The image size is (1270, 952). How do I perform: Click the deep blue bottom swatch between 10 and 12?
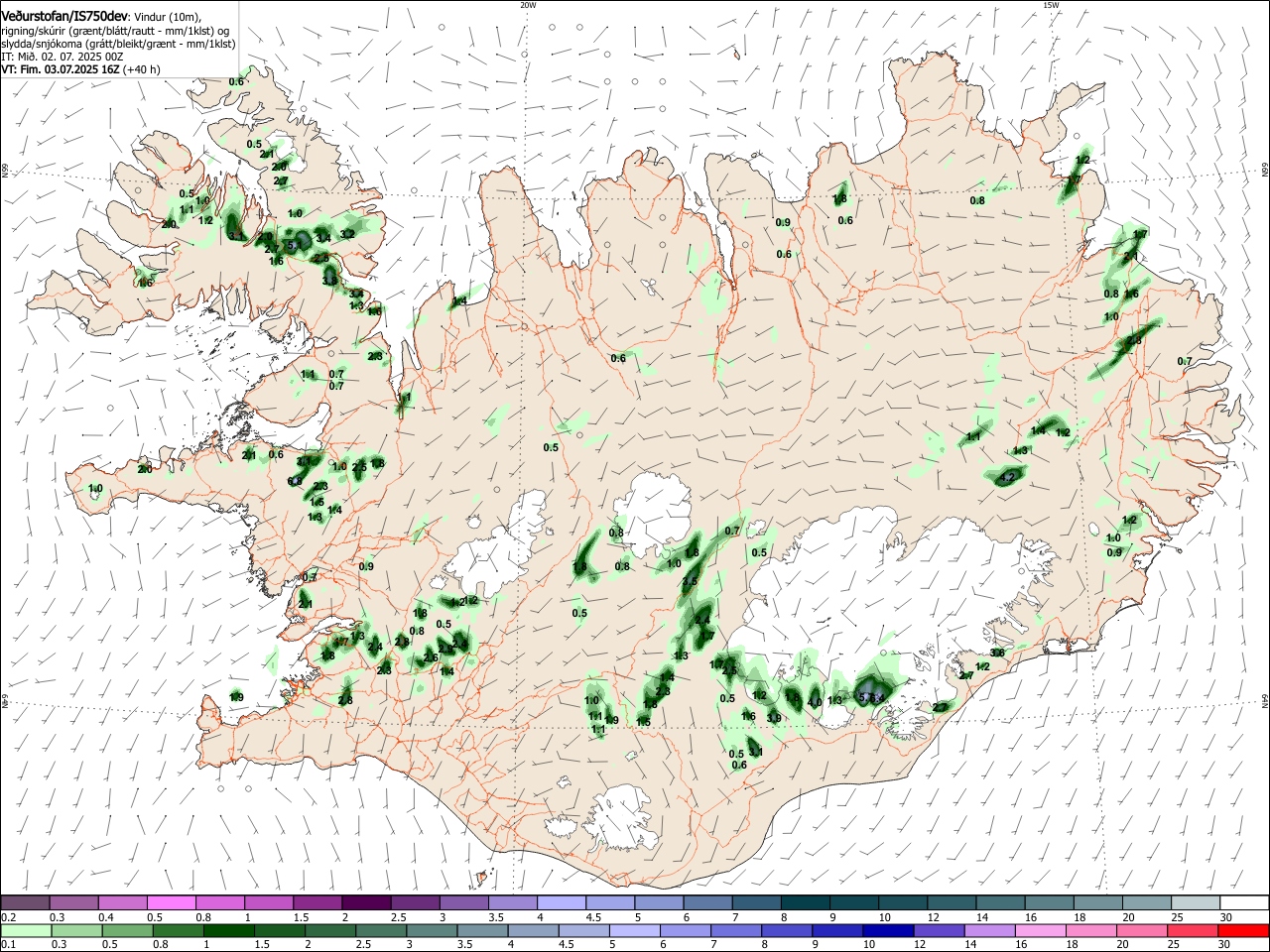(887, 930)
